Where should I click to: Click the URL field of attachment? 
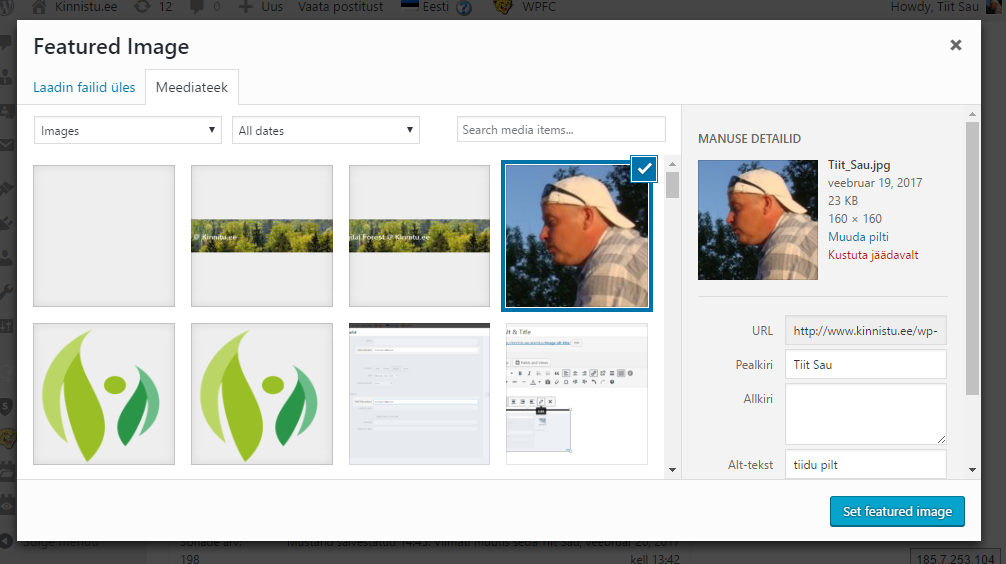865,331
